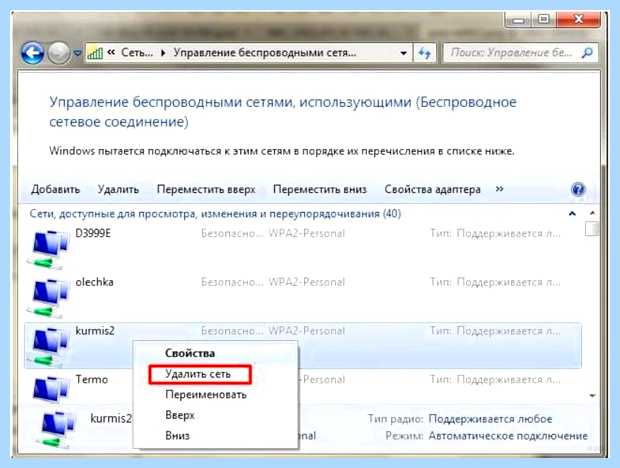Click the Termo network icon
The height and width of the screenshot is (468, 620).
click(49, 389)
